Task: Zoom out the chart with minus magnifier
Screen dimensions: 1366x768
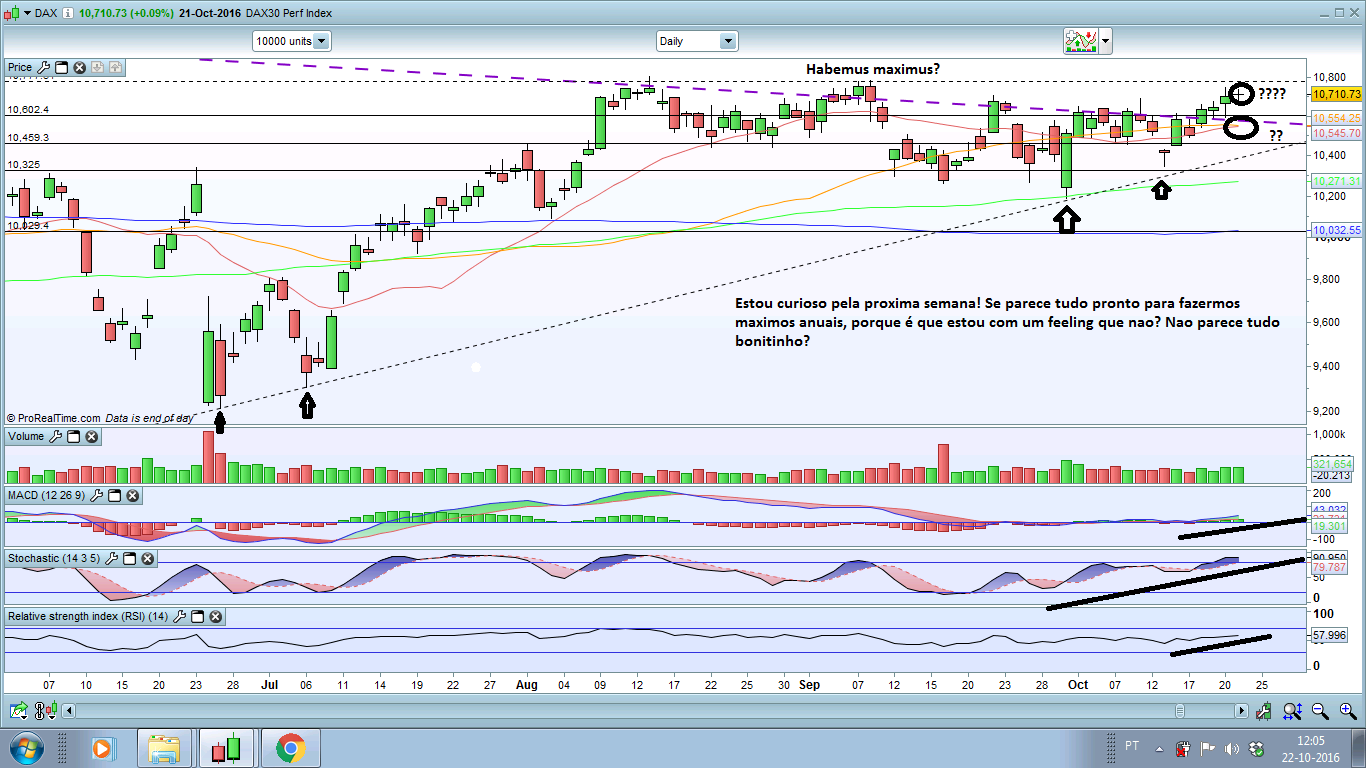Action: 1320,711
